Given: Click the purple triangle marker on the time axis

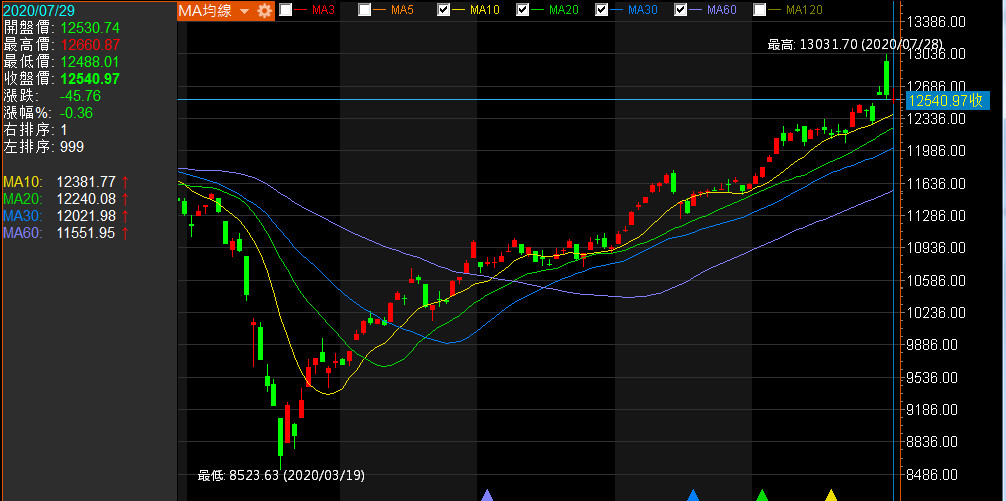Looking at the screenshot, I should coord(487,495).
